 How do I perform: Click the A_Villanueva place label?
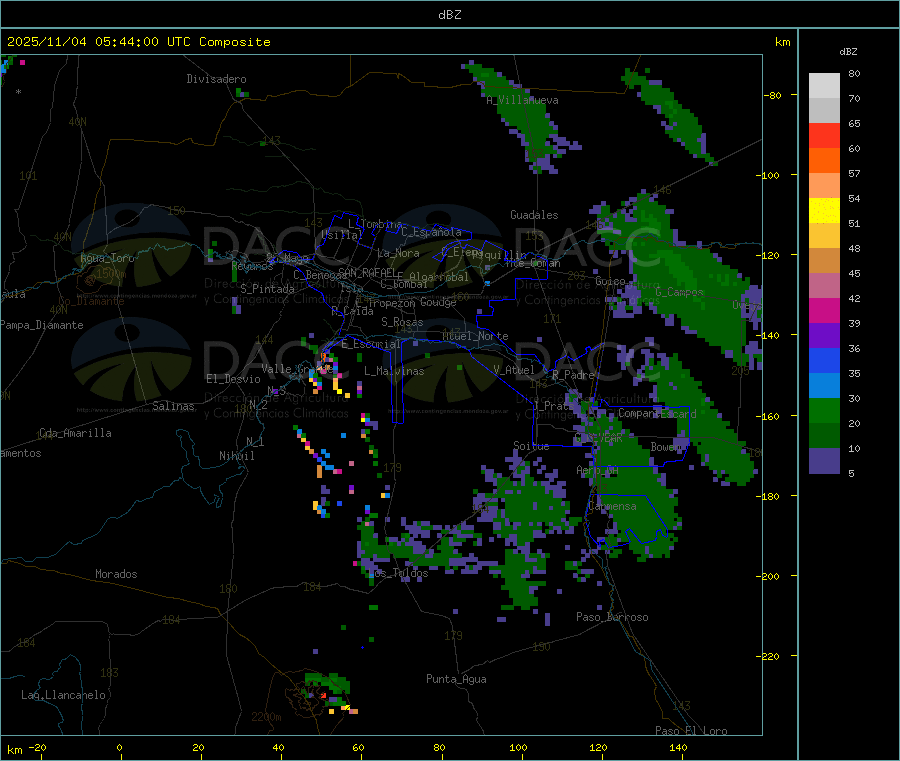(x=522, y=100)
